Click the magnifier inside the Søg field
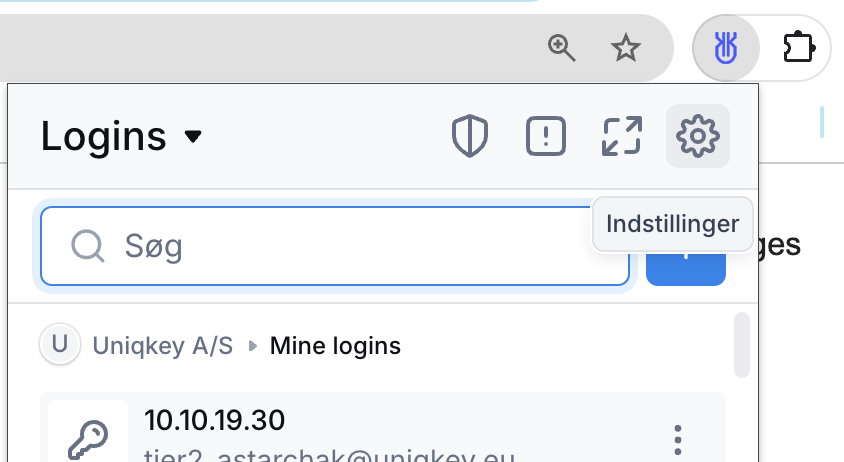The height and width of the screenshot is (462, 844). [88, 246]
